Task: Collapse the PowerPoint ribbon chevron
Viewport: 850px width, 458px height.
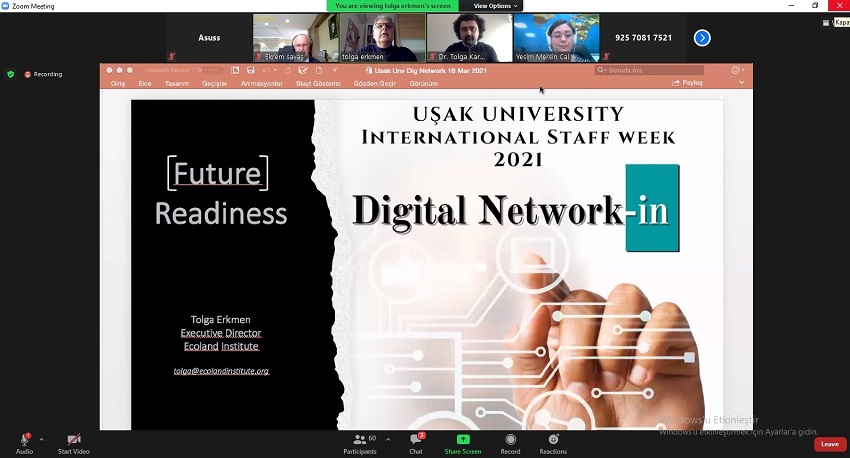Action: 741,83
